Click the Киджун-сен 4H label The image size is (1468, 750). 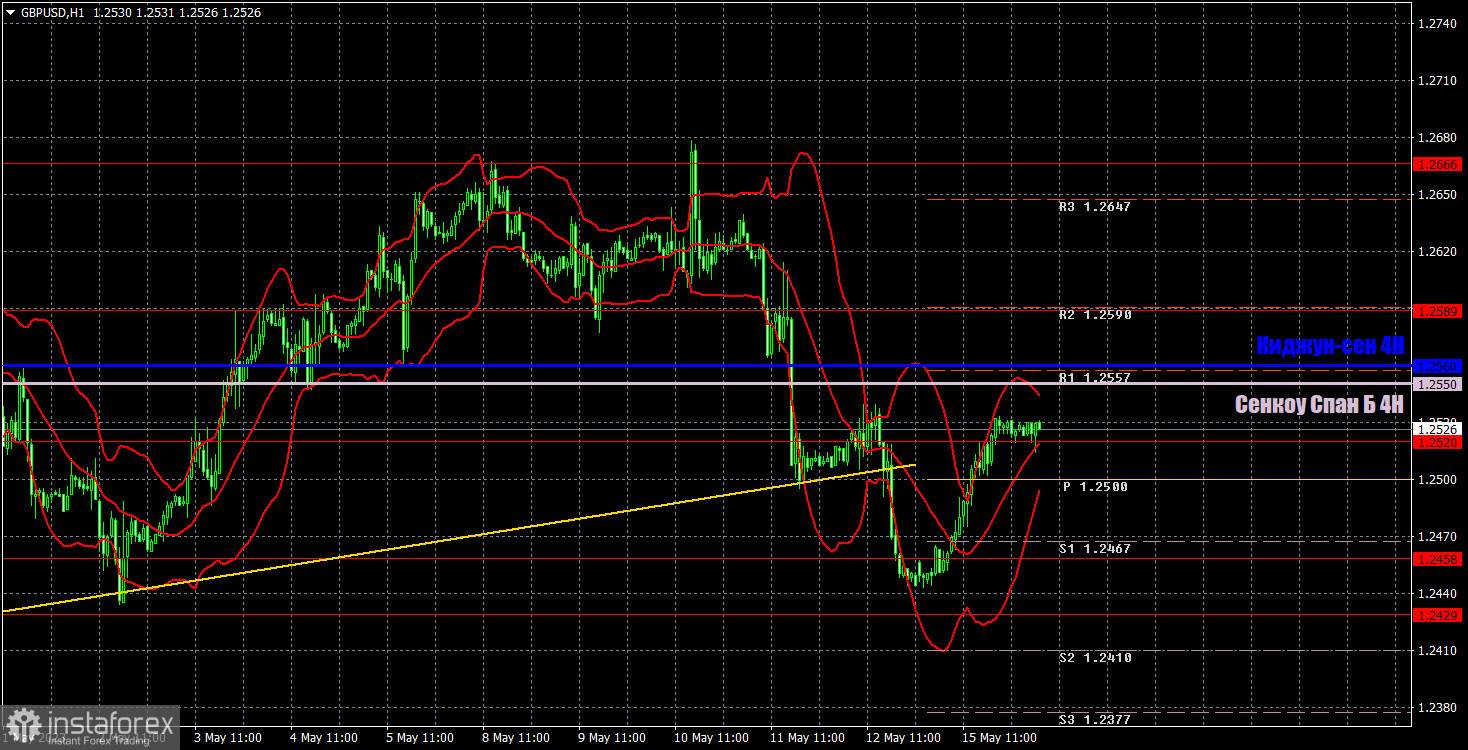1330,345
